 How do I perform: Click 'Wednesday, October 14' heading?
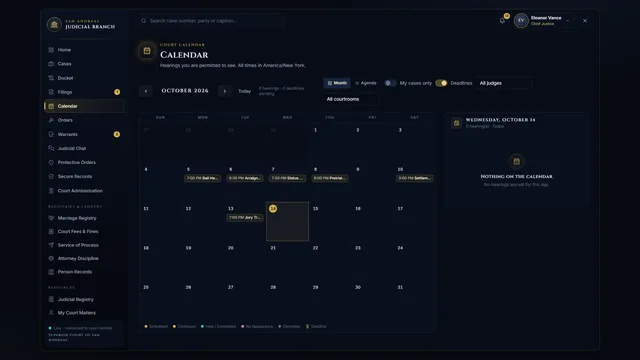pyautogui.click(x=500, y=120)
